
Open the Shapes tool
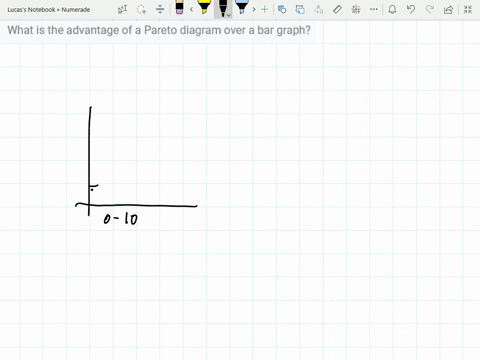click(x=282, y=9)
